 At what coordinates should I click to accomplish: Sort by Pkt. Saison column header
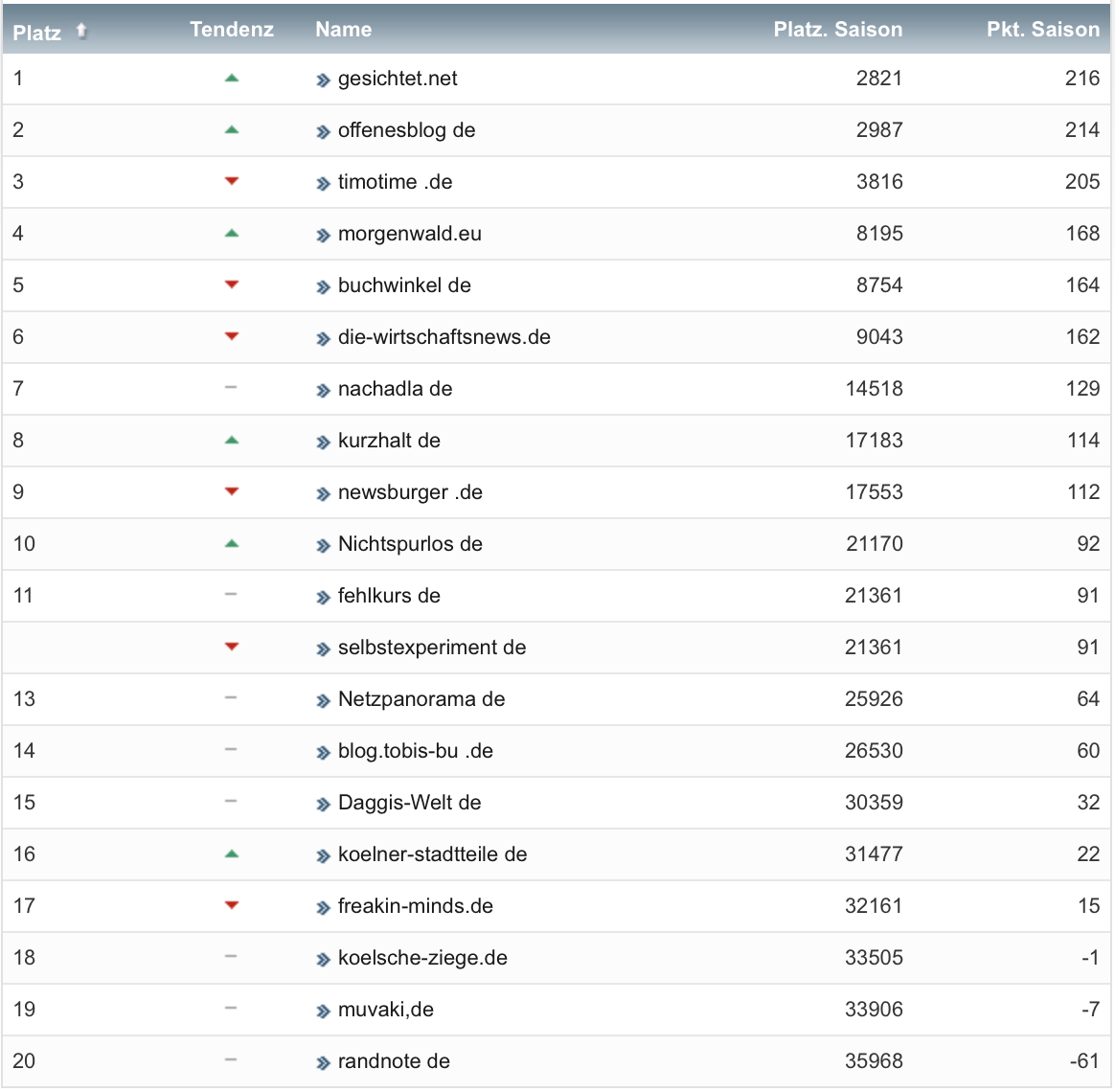(1042, 29)
